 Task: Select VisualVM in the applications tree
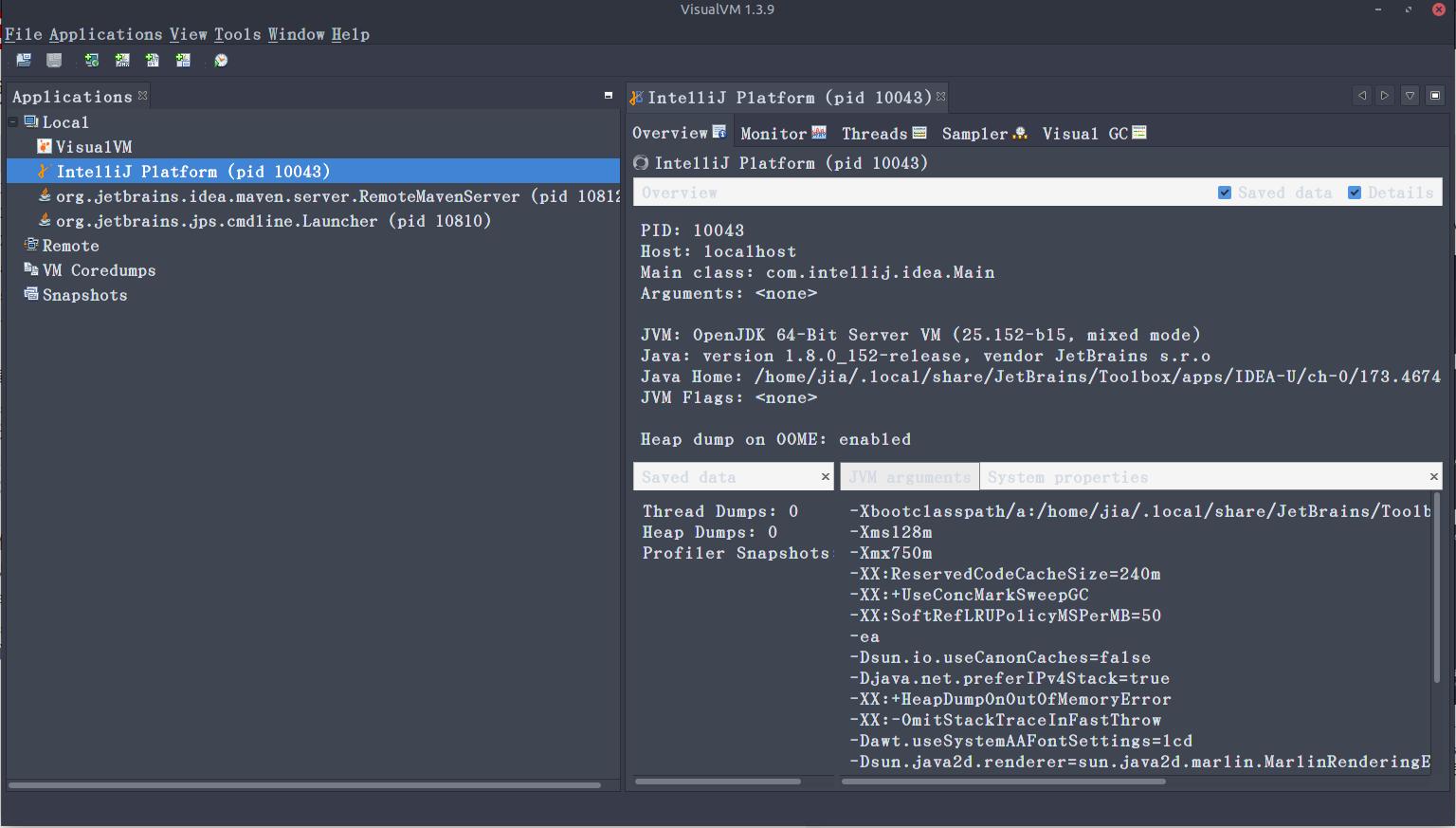tap(93, 147)
